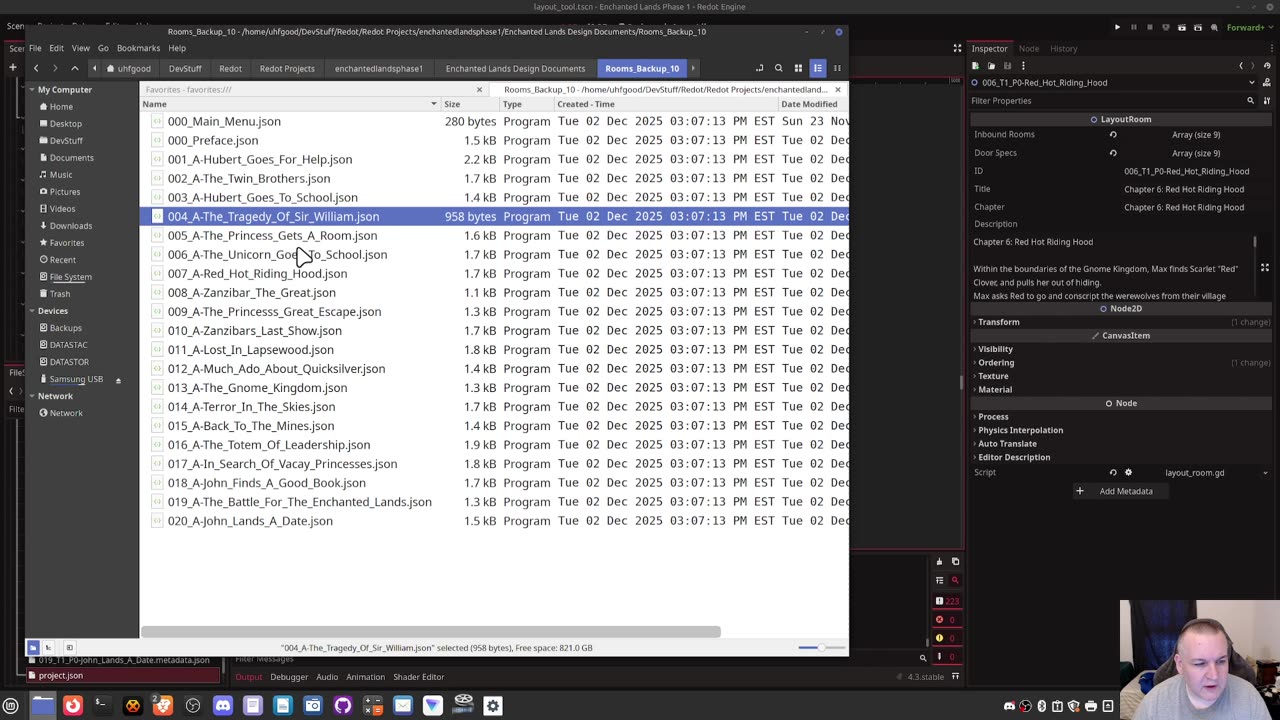Open the script settings gear icon
The width and height of the screenshot is (1280, 720).
1128,473
